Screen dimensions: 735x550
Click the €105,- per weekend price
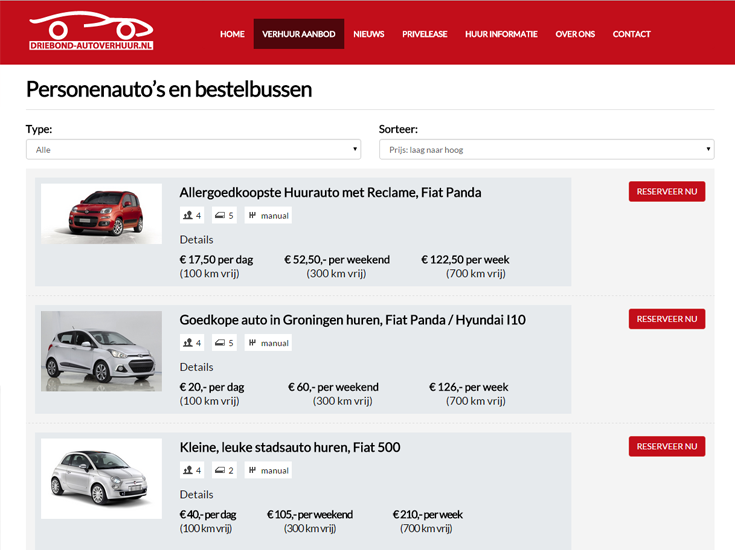point(309,515)
